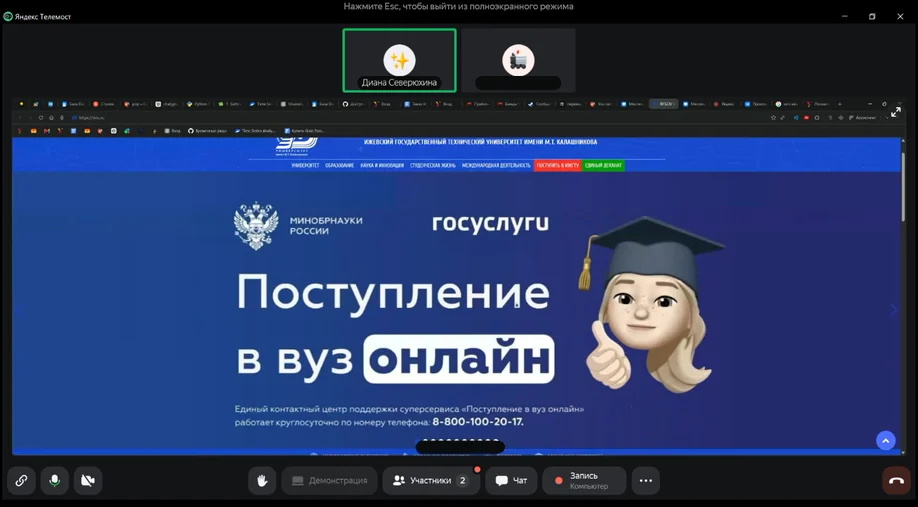
Task: Open a new tab with the plus button
Action: 840,104
